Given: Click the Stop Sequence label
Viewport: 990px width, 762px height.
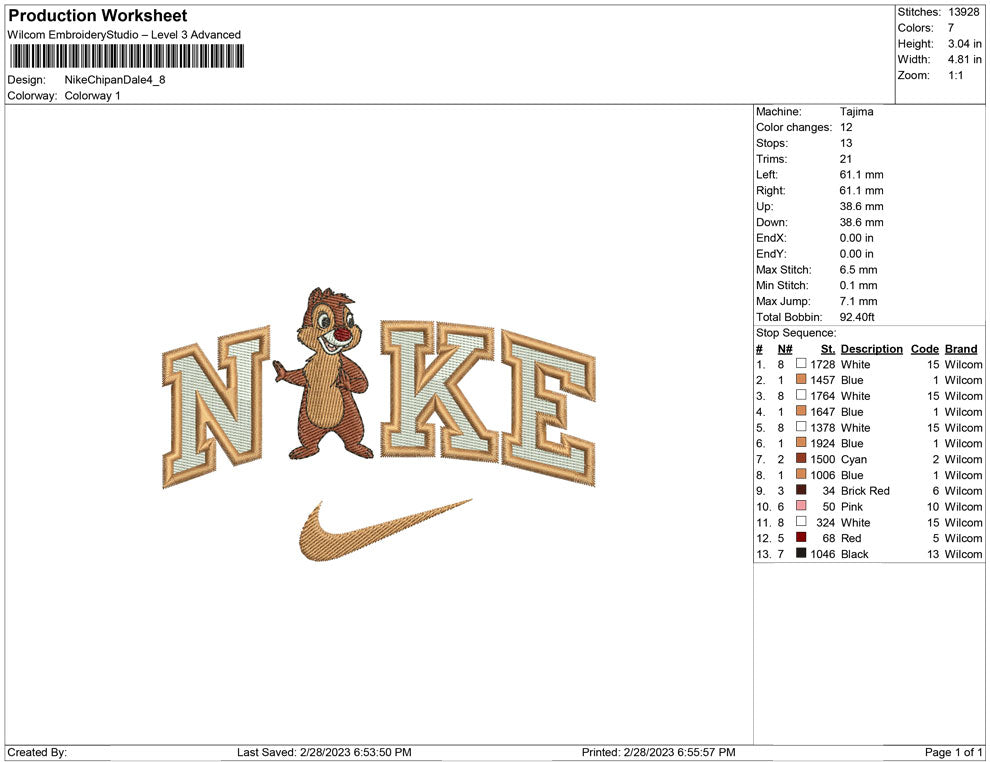Looking at the screenshot, I should point(796,333).
